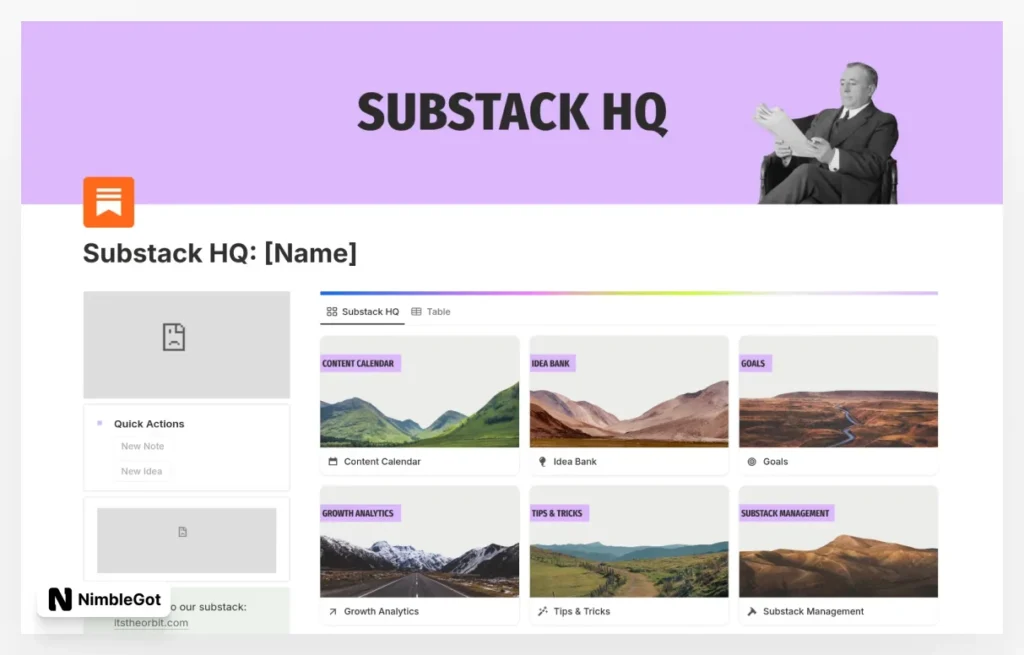Open the Content Calendar page title
Image resolution: width=1024 pixels, height=655 pixels.
point(382,461)
